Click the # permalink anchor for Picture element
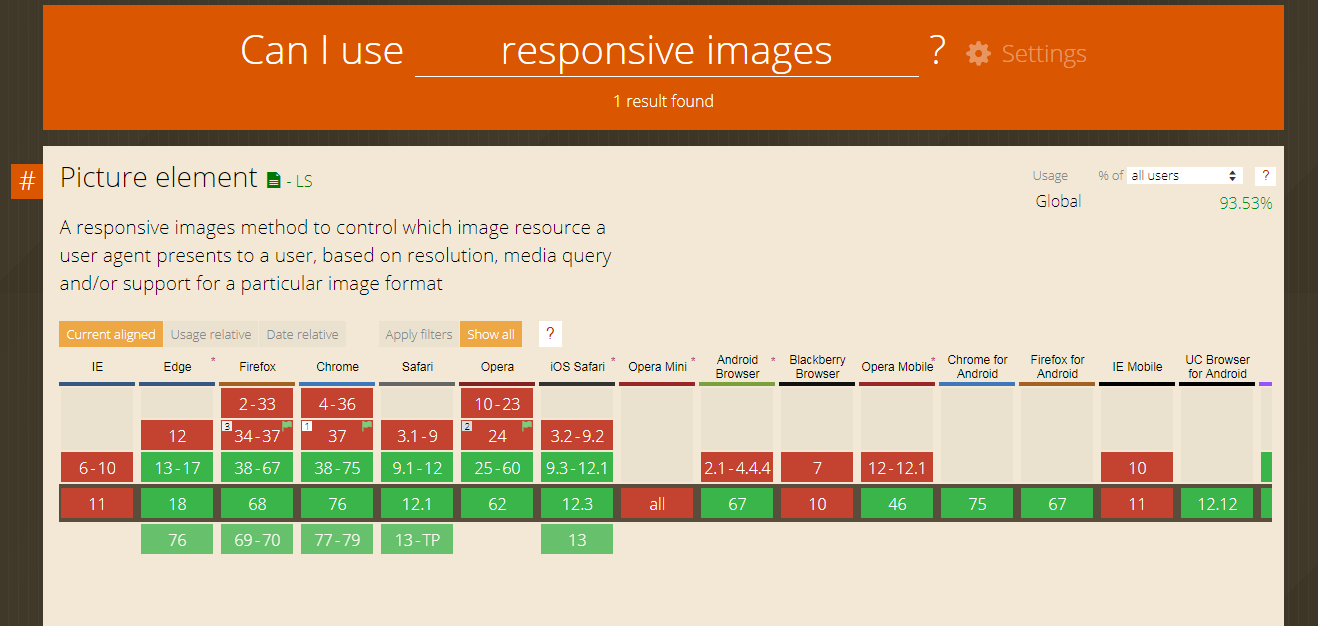The image size is (1318, 626). coord(26,181)
